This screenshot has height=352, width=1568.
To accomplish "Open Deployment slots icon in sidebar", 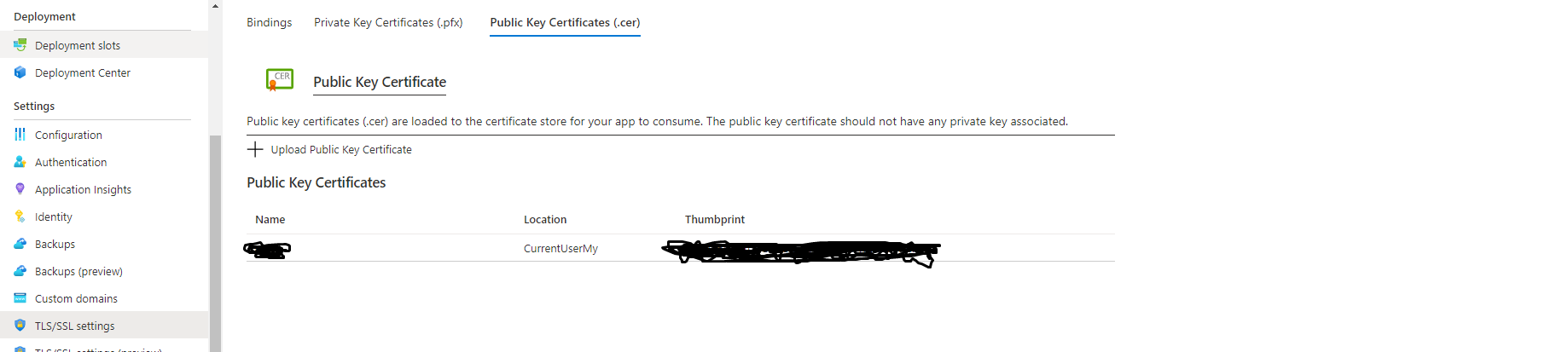I will tap(20, 45).
